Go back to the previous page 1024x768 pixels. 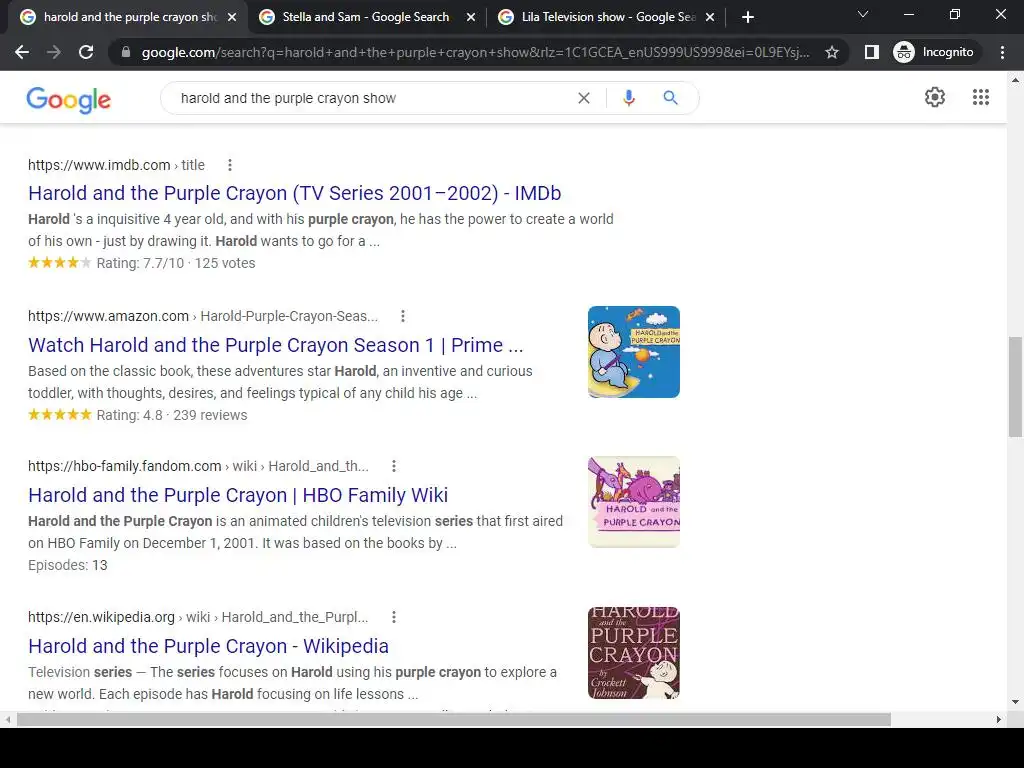coord(22,52)
